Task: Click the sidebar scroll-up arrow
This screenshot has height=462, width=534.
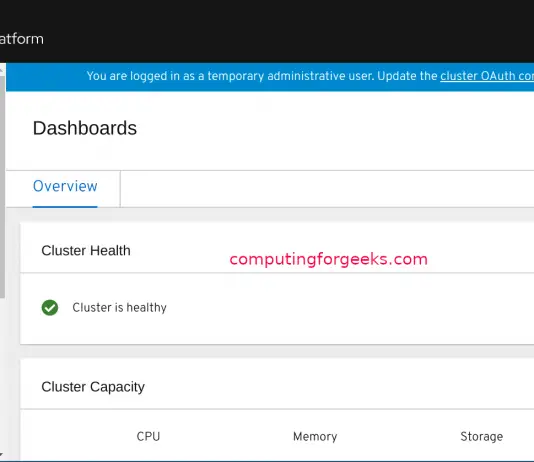Action: [2, 69]
